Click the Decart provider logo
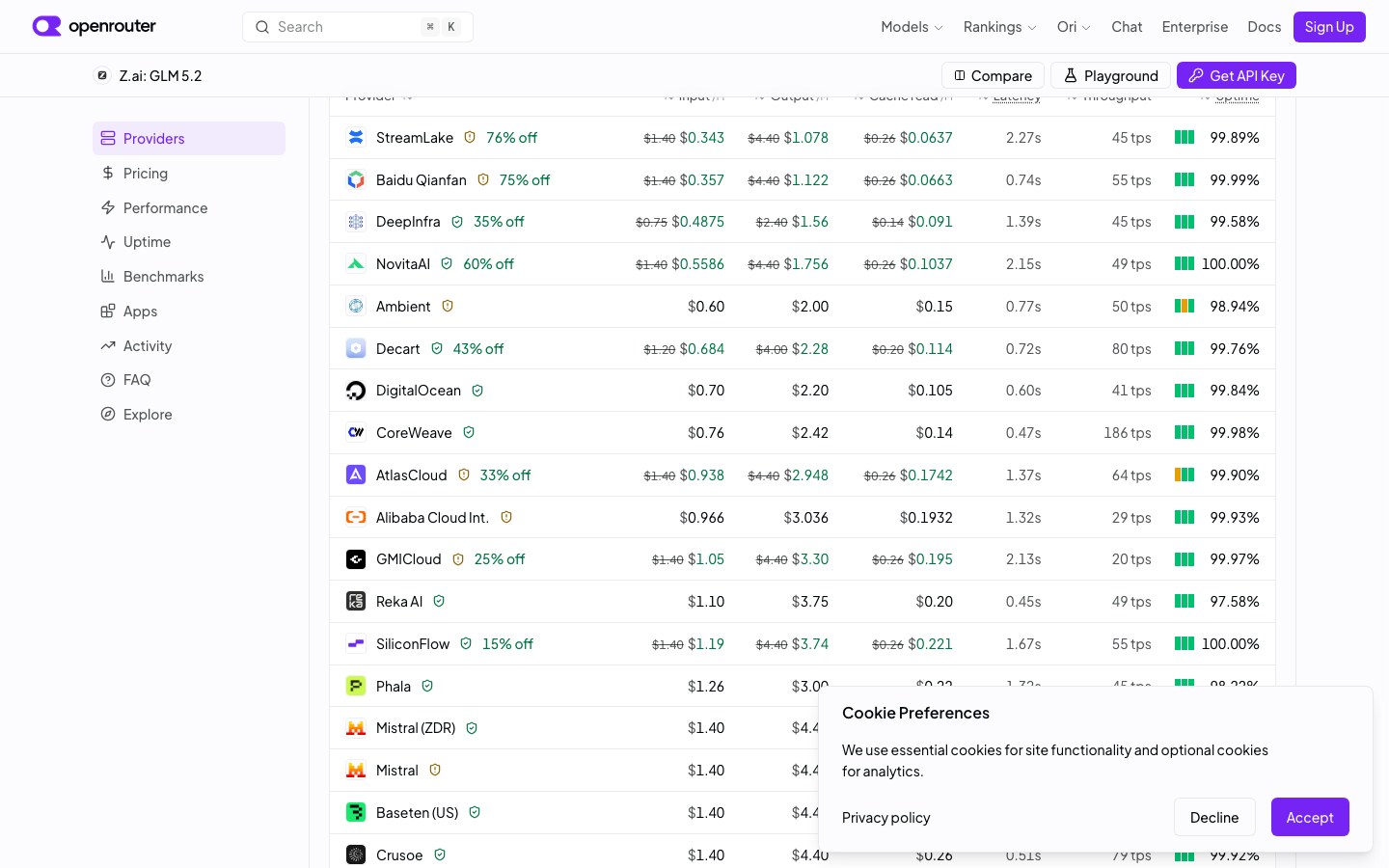Screen dimensions: 1389x868 point(356,348)
